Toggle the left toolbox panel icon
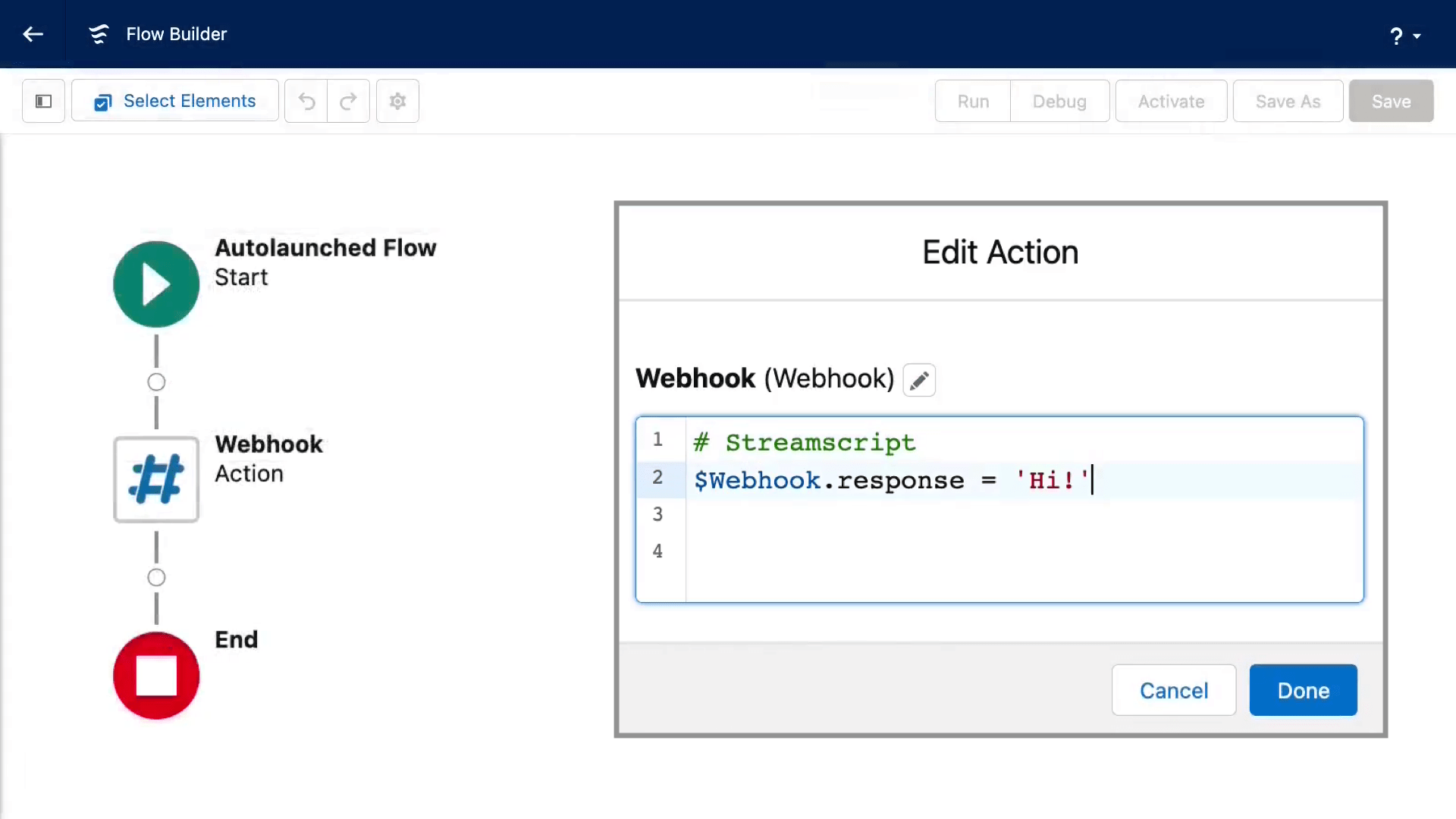The width and height of the screenshot is (1456, 819). pyautogui.click(x=43, y=101)
